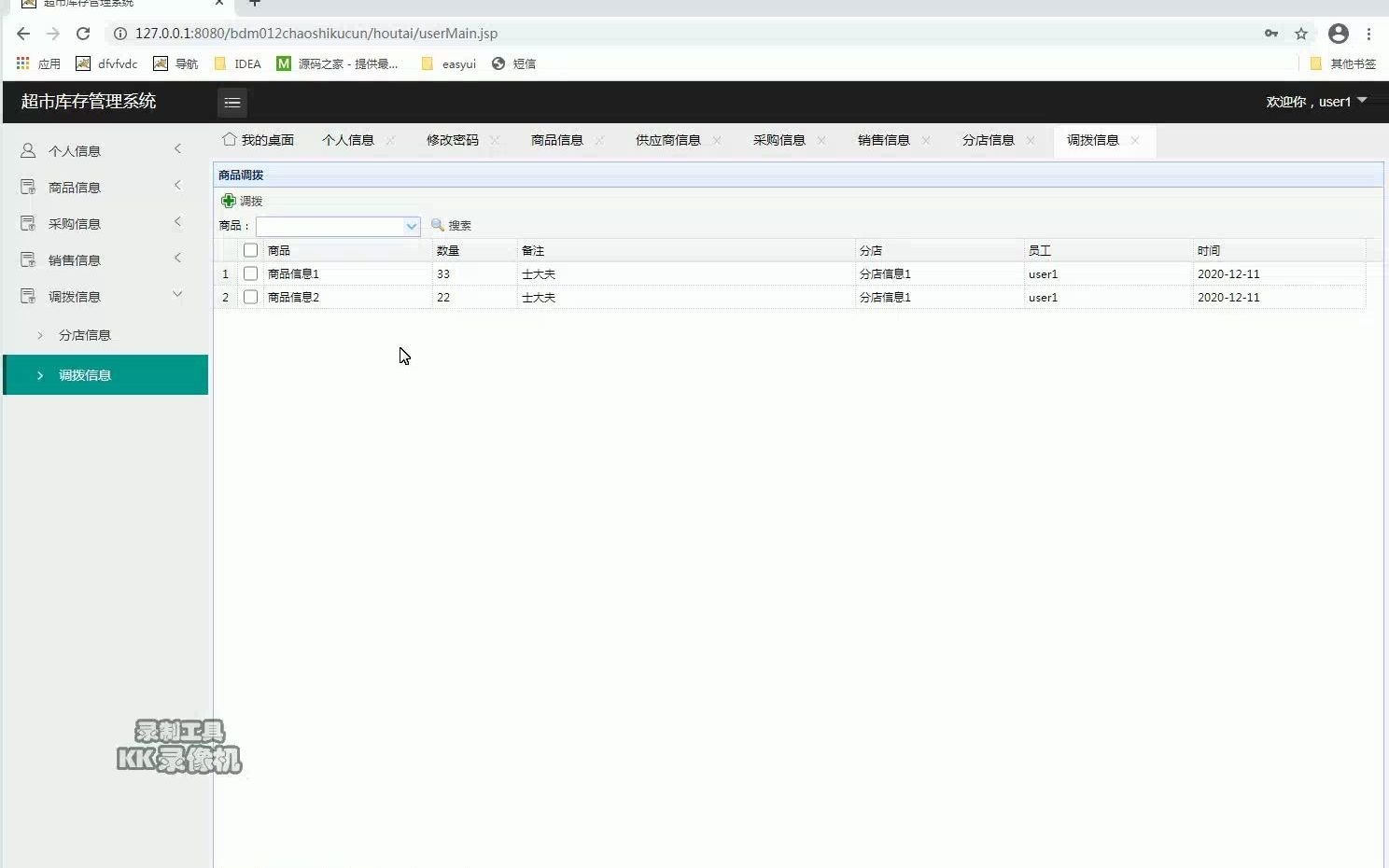This screenshot has height=868, width=1389.
Task: Click the home icon on 我的桌面 tab
Action: tap(229, 139)
